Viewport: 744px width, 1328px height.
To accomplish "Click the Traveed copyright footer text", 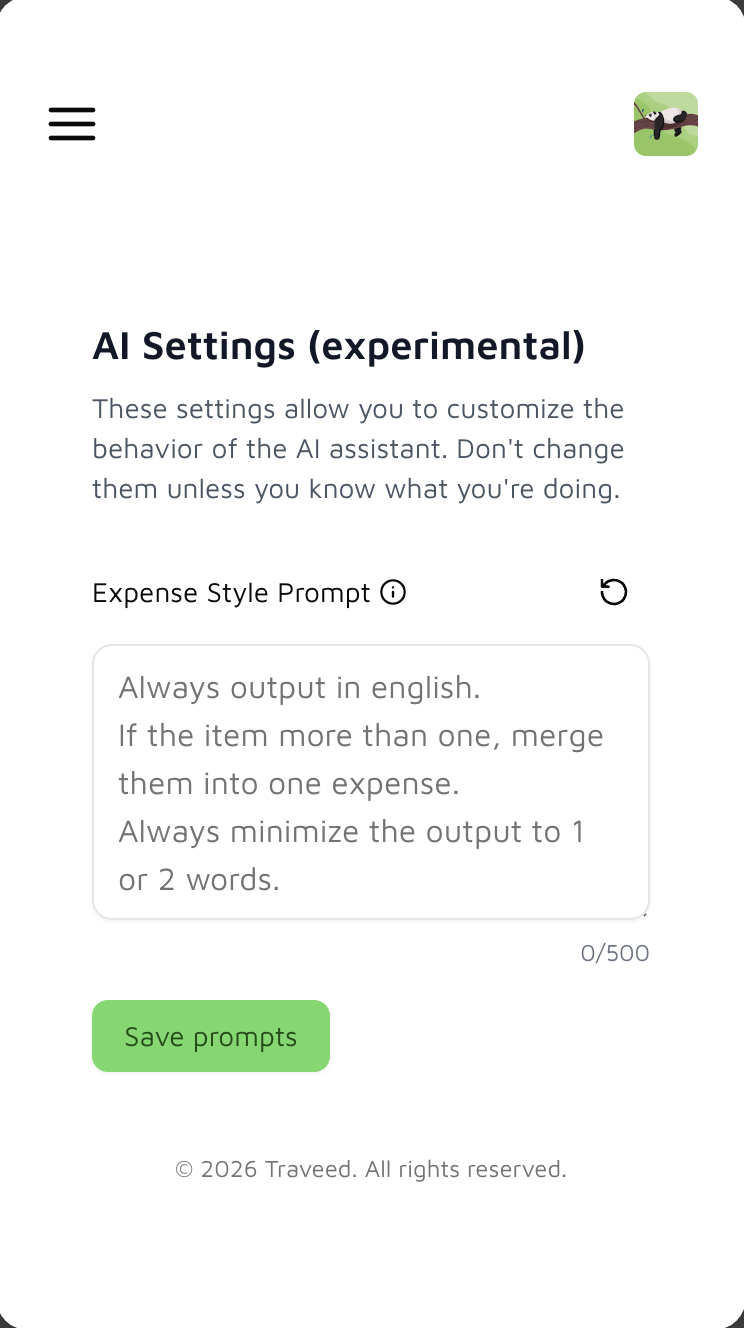I will tap(371, 1169).
